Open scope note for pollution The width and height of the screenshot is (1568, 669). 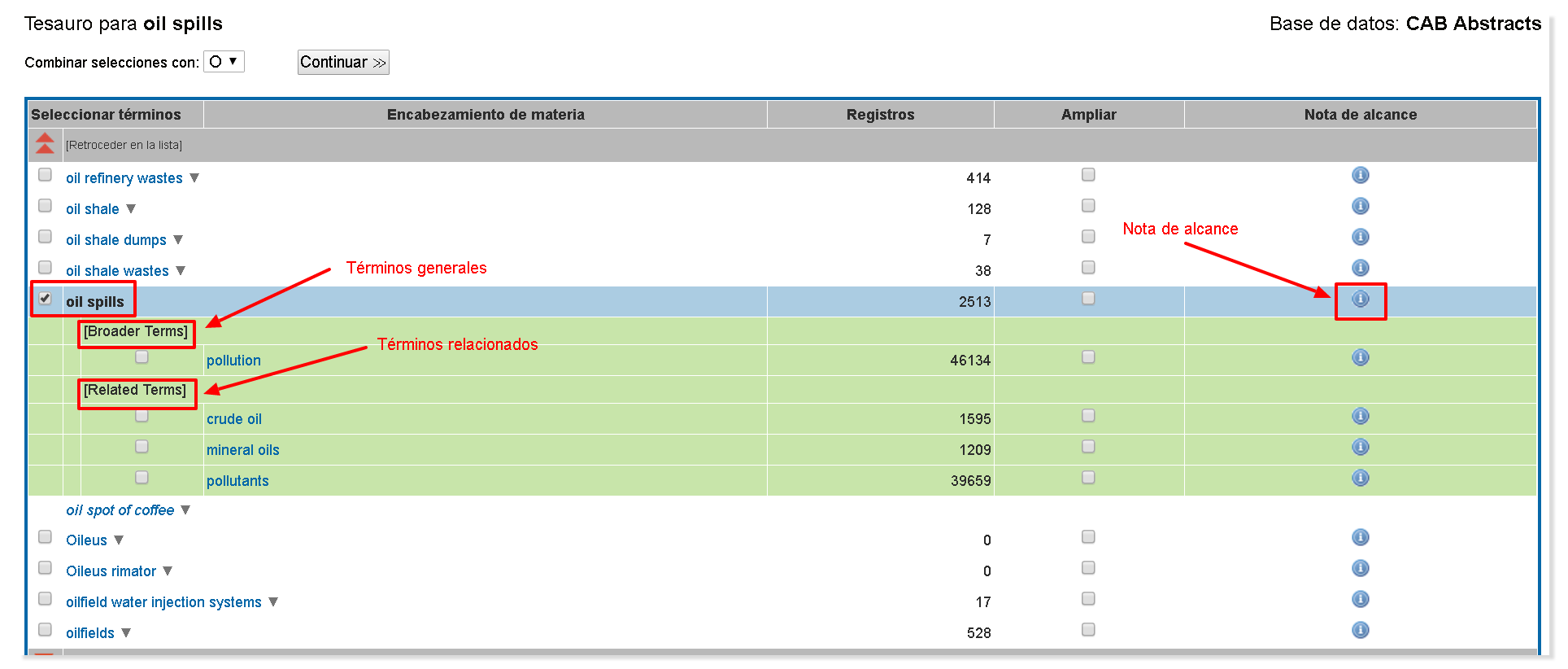coord(1360,357)
